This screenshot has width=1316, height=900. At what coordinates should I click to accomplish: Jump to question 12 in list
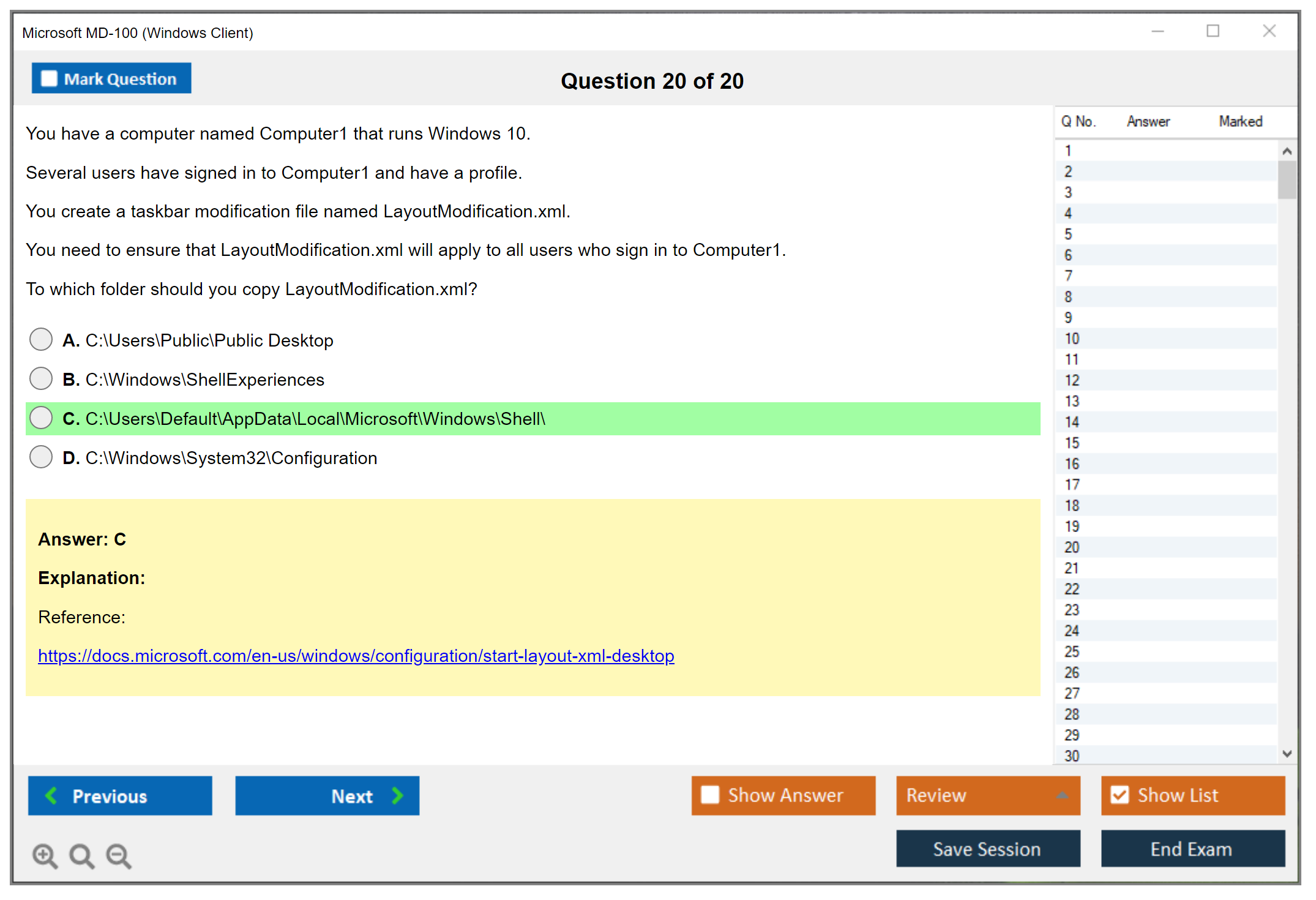(1072, 380)
